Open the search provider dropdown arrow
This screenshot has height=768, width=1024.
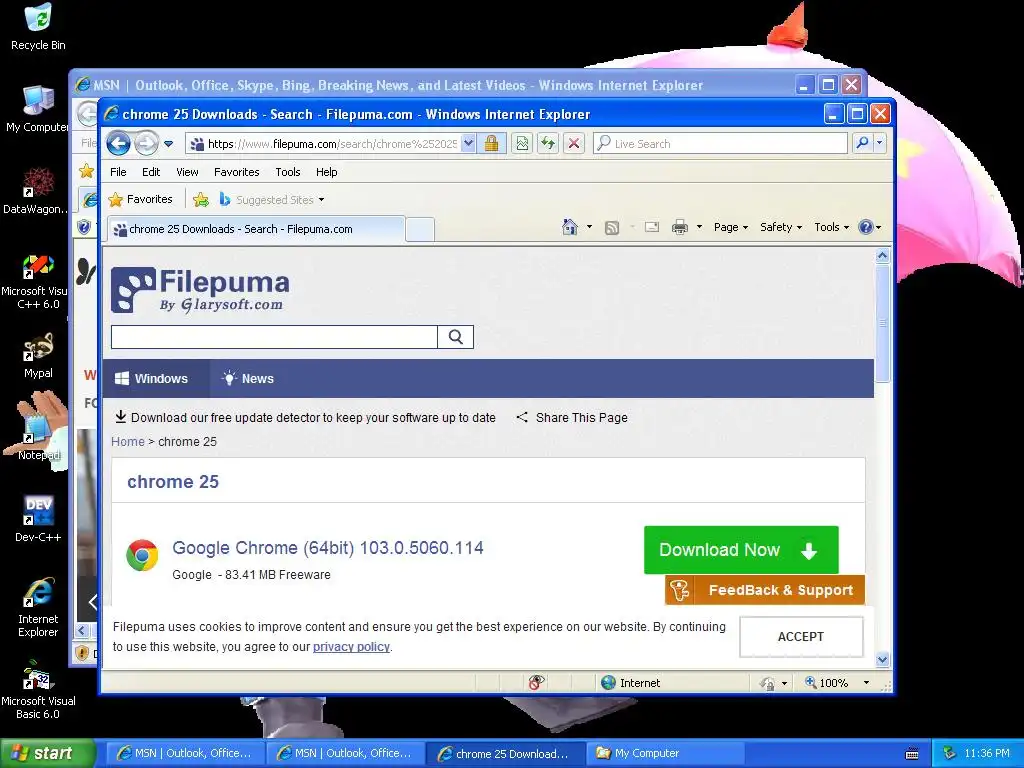click(x=880, y=143)
